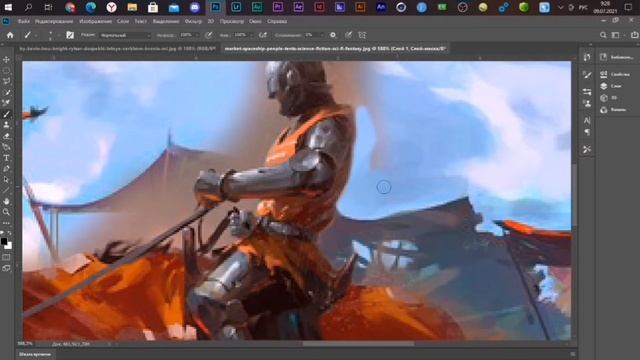This screenshot has width=640, height=360.
Task: Change screen mode button in toolbox
Action: (x=6, y=268)
